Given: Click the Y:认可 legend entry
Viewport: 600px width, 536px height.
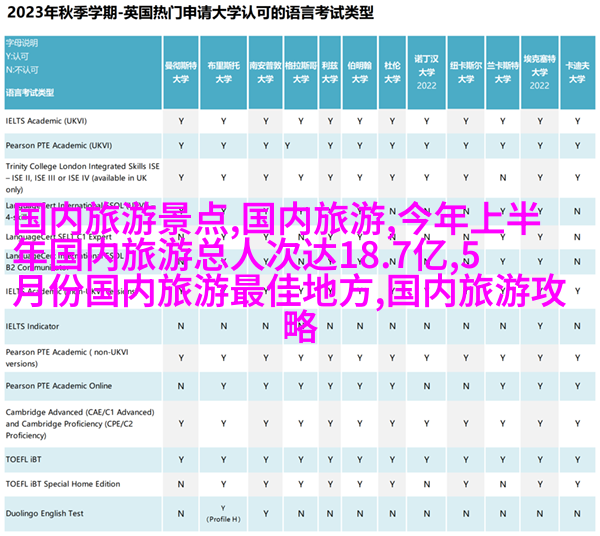Looking at the screenshot, I should [17, 57].
